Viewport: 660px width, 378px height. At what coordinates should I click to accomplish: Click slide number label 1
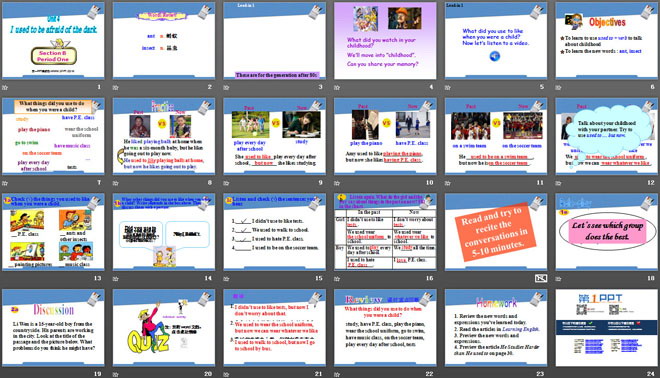point(99,87)
